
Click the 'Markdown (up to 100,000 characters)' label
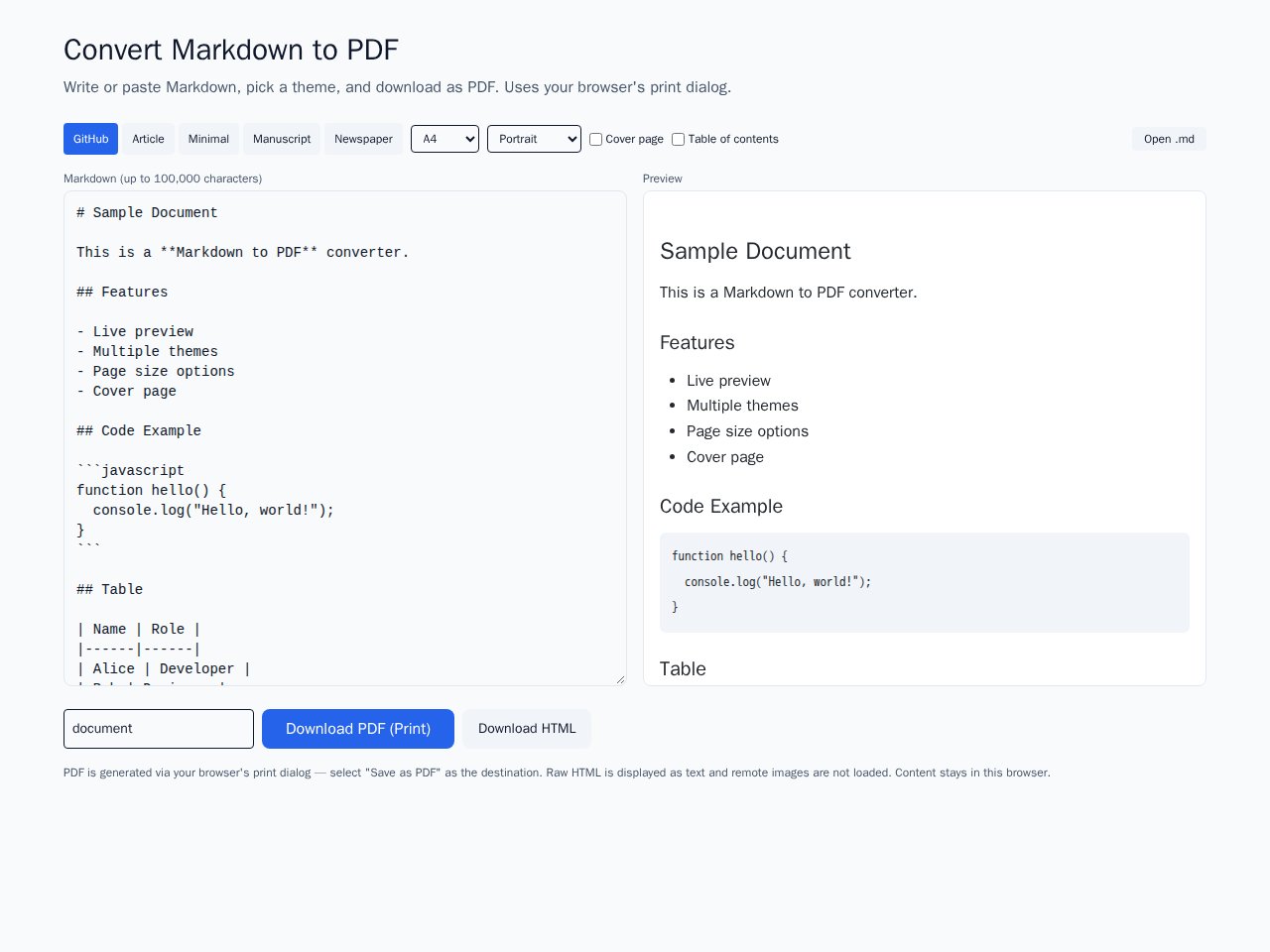[x=163, y=178]
